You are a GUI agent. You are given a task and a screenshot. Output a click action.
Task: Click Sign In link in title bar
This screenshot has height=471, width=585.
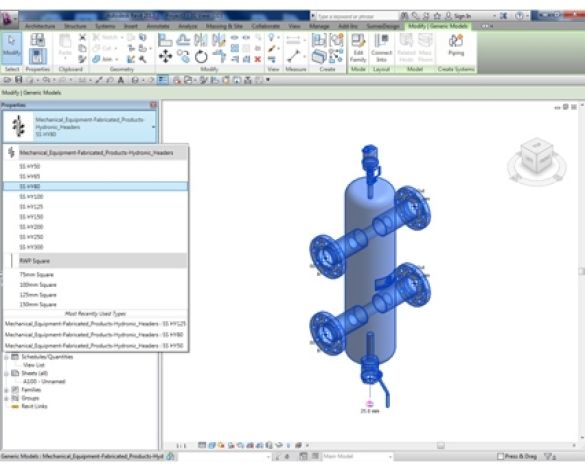click(x=462, y=16)
